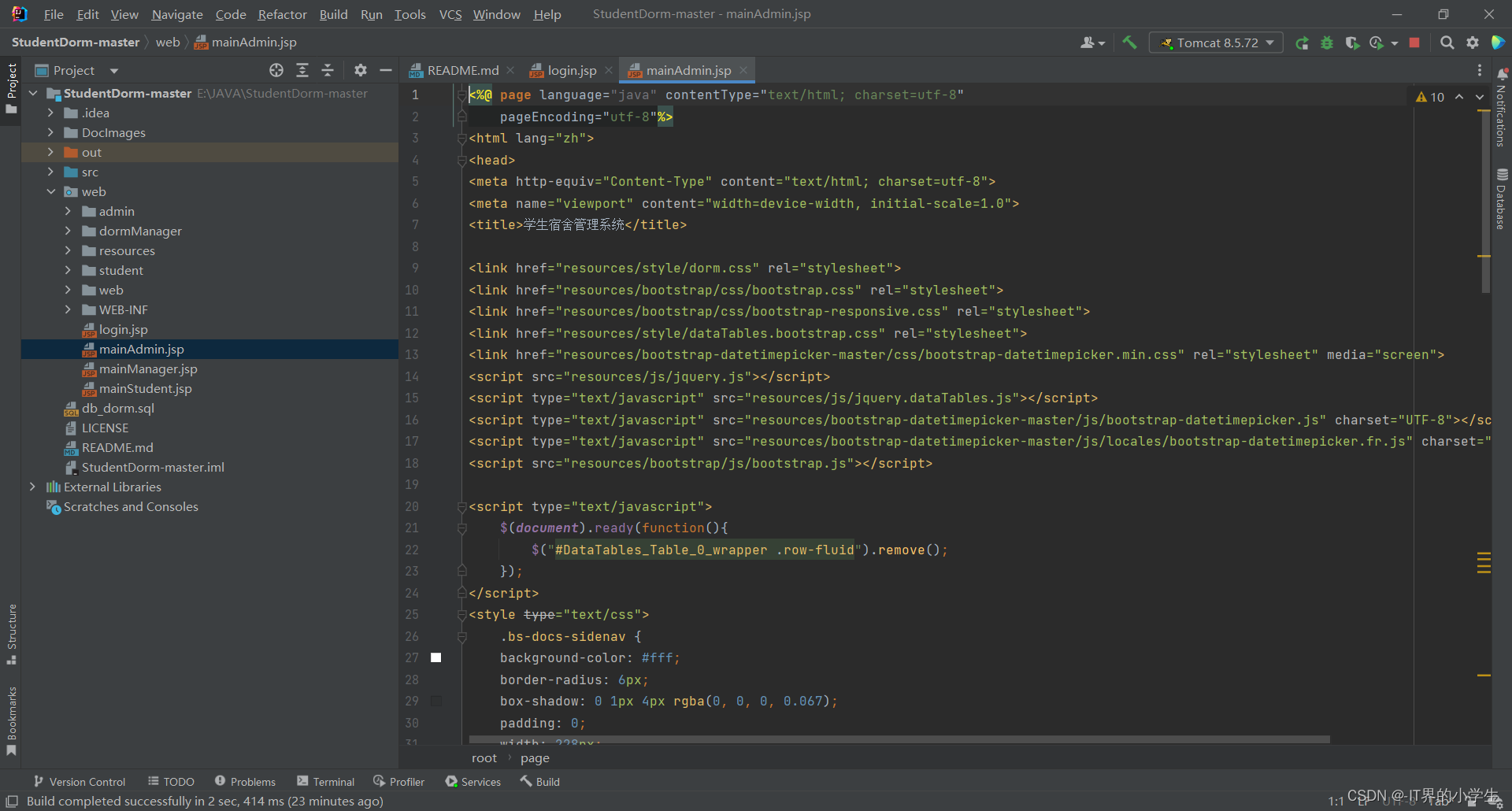Open the Database side panel

tap(1502, 198)
